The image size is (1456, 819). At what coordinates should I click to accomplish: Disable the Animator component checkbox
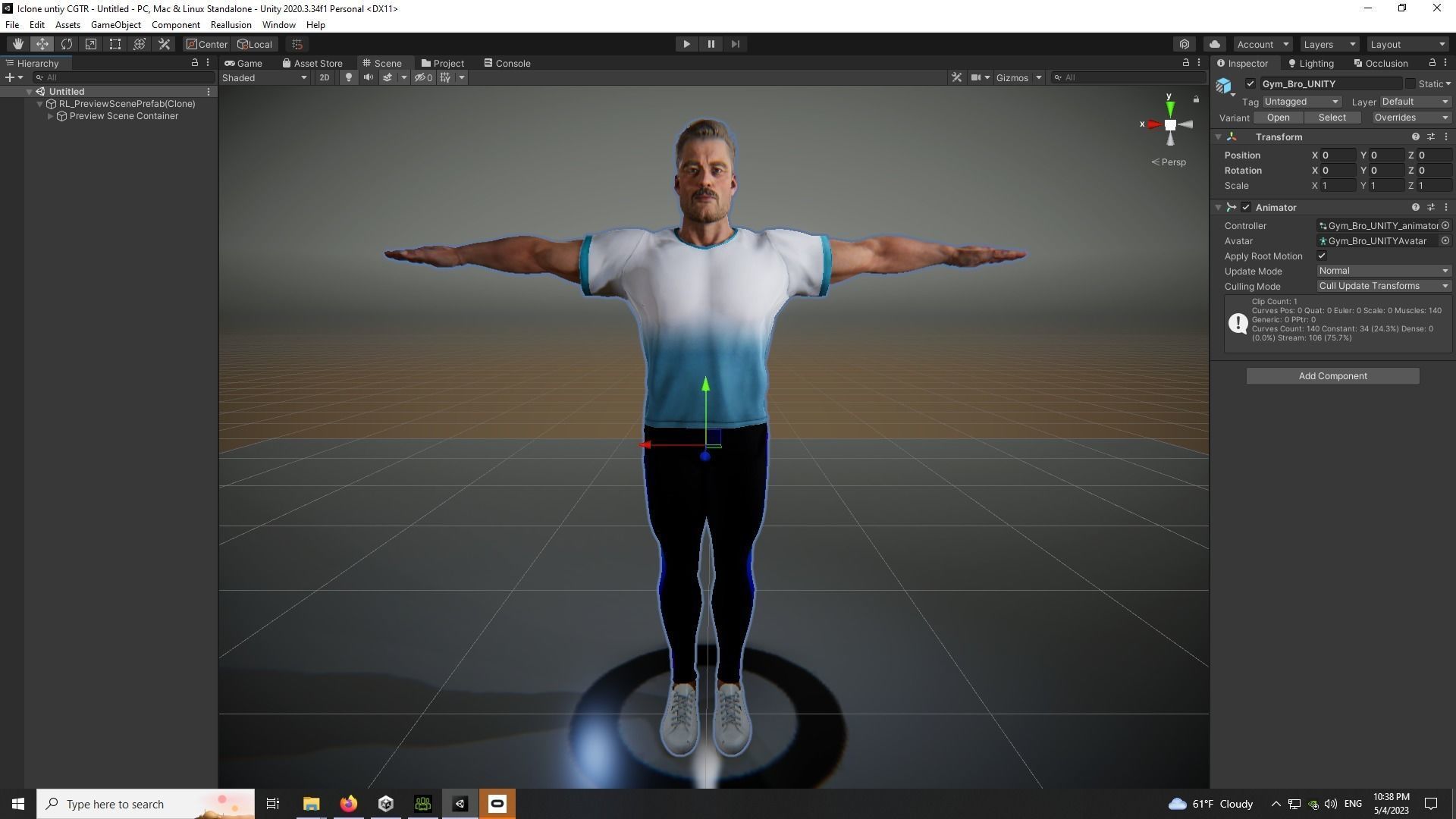click(x=1246, y=207)
